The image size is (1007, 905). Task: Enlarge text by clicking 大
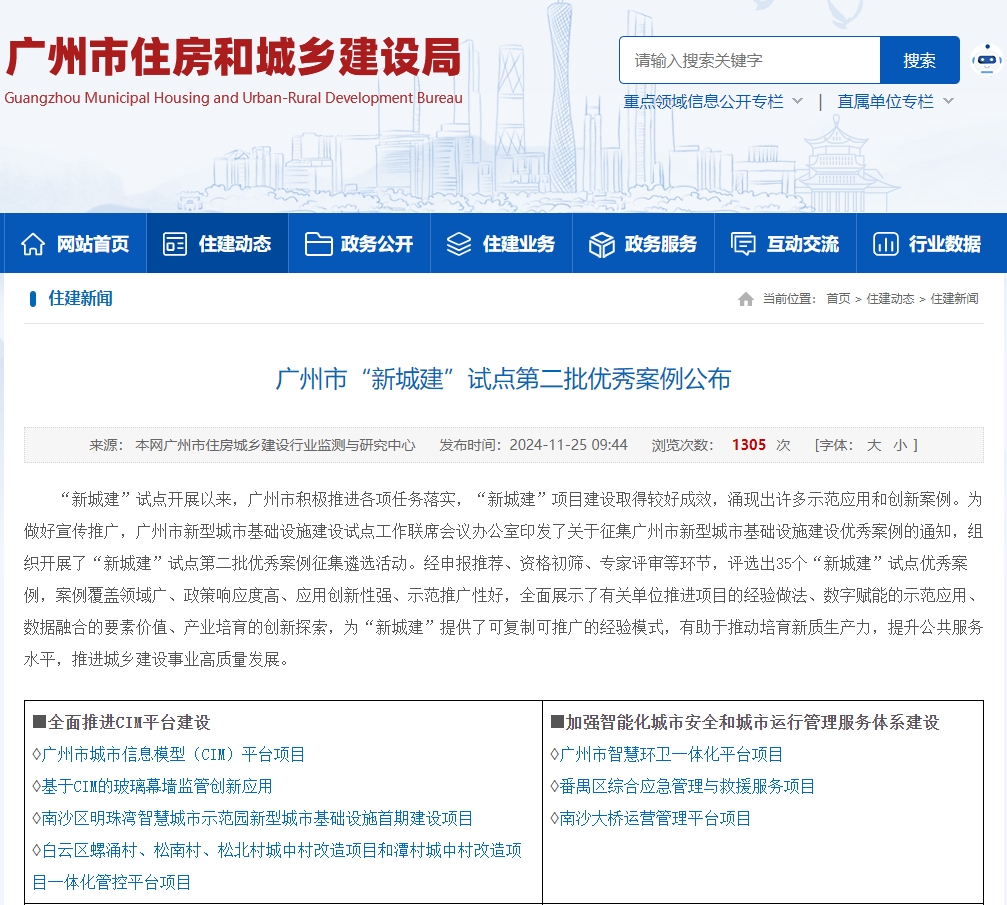pos(872,445)
